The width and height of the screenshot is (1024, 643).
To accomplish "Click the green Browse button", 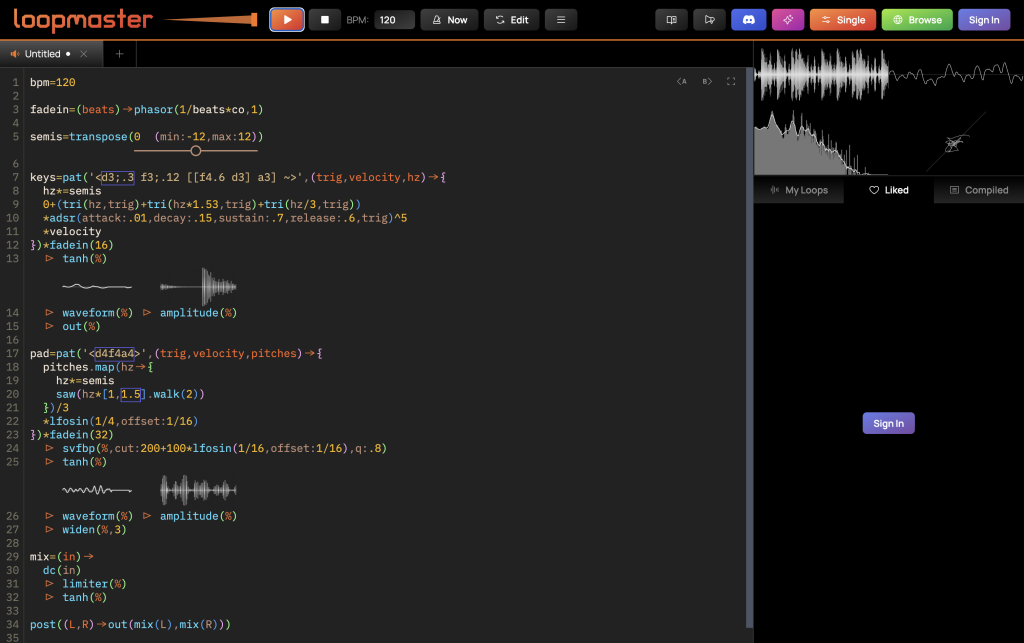I will (916, 20).
